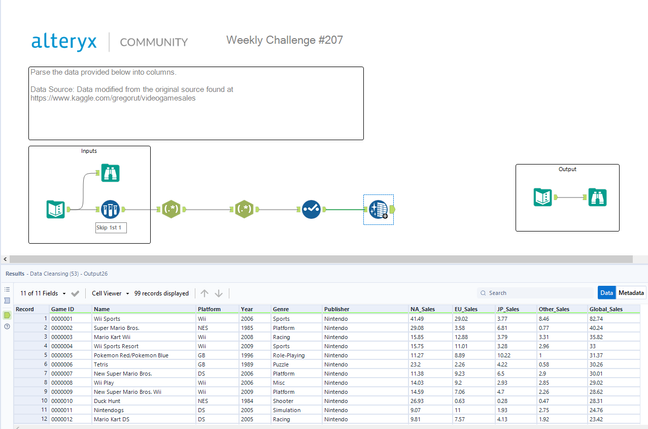Click the cell 'Duck Hunt'
The image size is (648, 429).
click(x=144, y=401)
